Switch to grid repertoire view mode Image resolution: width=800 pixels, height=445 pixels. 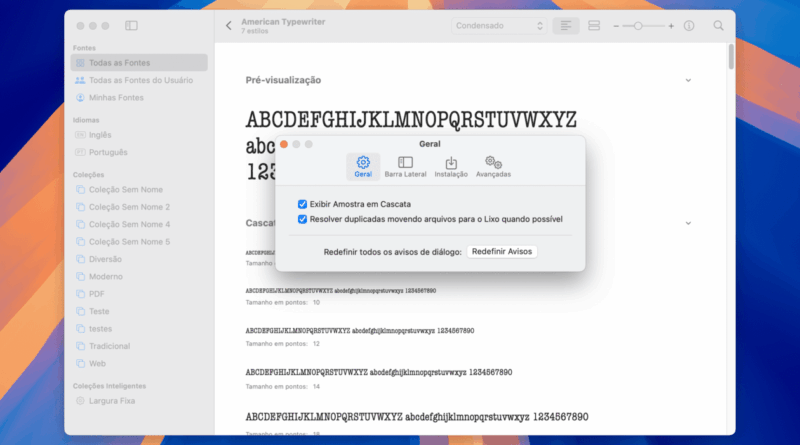click(594, 26)
